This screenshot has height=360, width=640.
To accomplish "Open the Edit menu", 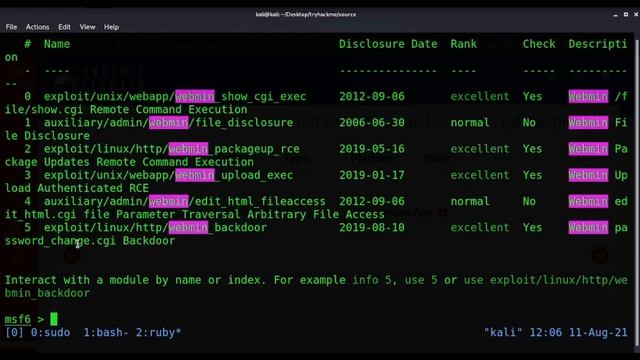I will pyautogui.click(x=64, y=27).
